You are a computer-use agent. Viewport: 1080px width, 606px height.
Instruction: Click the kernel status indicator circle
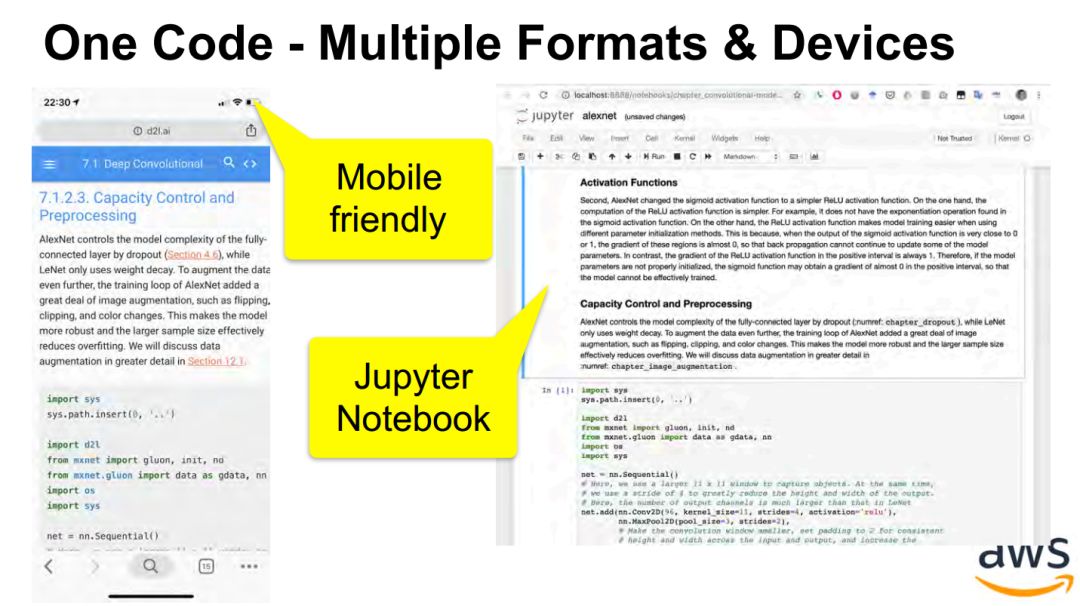[x=1027, y=138]
